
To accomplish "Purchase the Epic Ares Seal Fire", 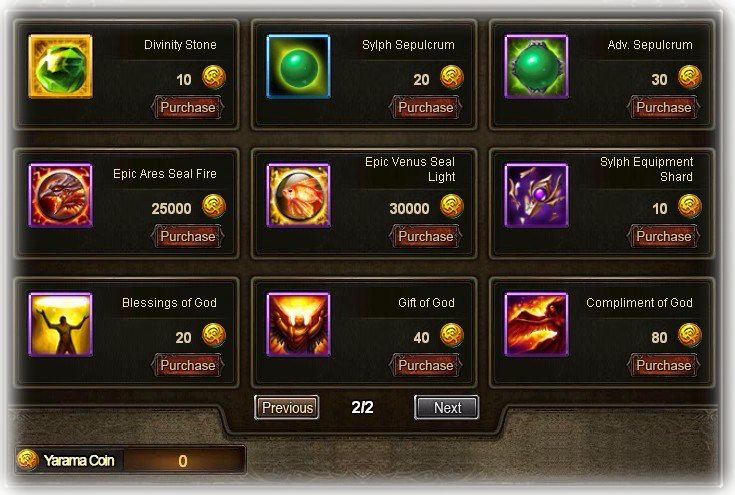I will click(x=188, y=236).
